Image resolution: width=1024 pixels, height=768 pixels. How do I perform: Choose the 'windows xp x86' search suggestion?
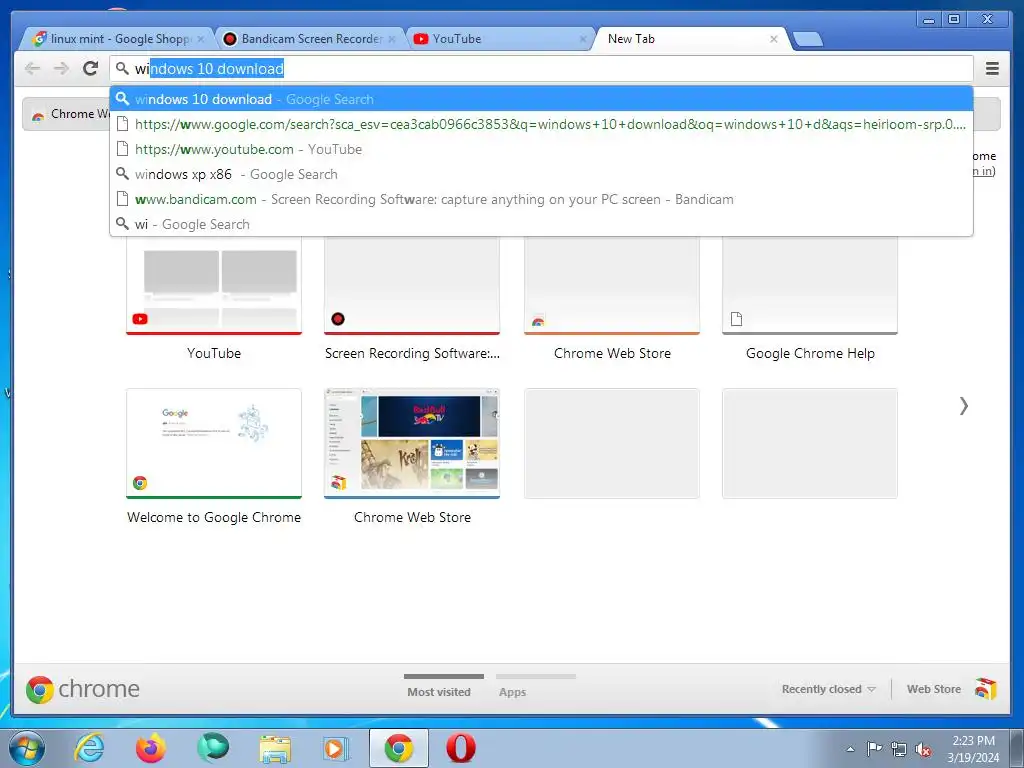coord(541,174)
